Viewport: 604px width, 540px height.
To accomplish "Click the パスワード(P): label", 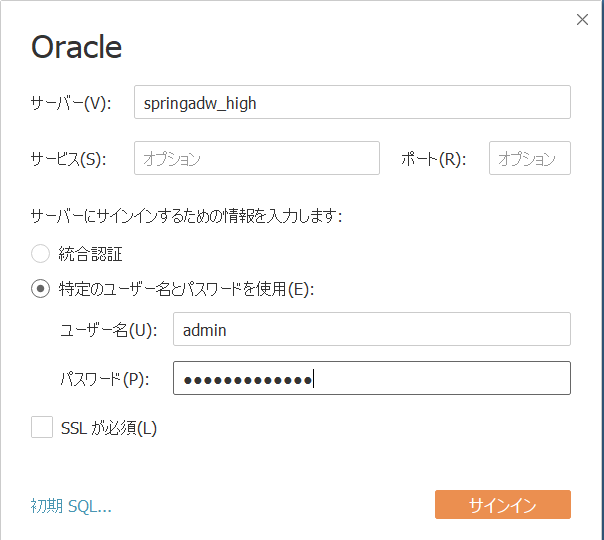I will [105, 379].
